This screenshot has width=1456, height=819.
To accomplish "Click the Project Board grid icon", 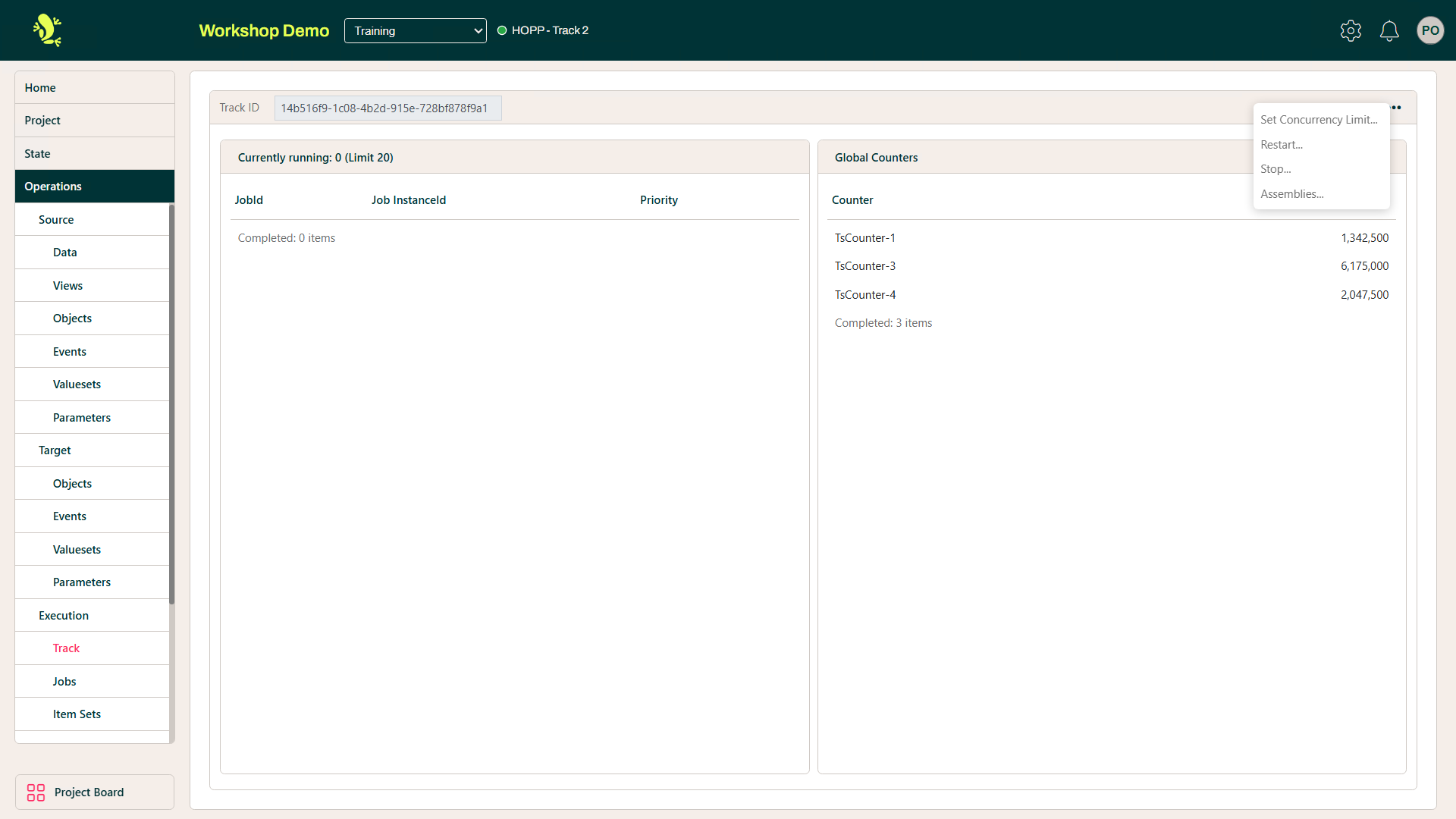I will 36,792.
